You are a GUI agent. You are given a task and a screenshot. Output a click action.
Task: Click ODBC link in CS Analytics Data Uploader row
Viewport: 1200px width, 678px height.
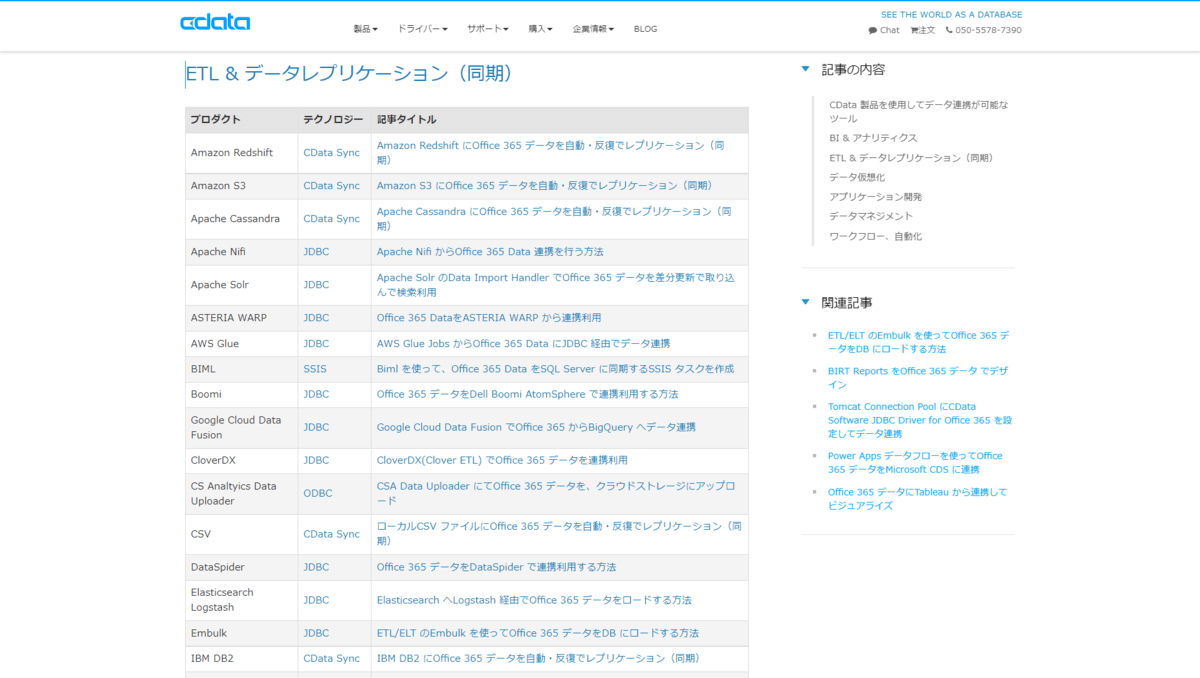click(317, 494)
